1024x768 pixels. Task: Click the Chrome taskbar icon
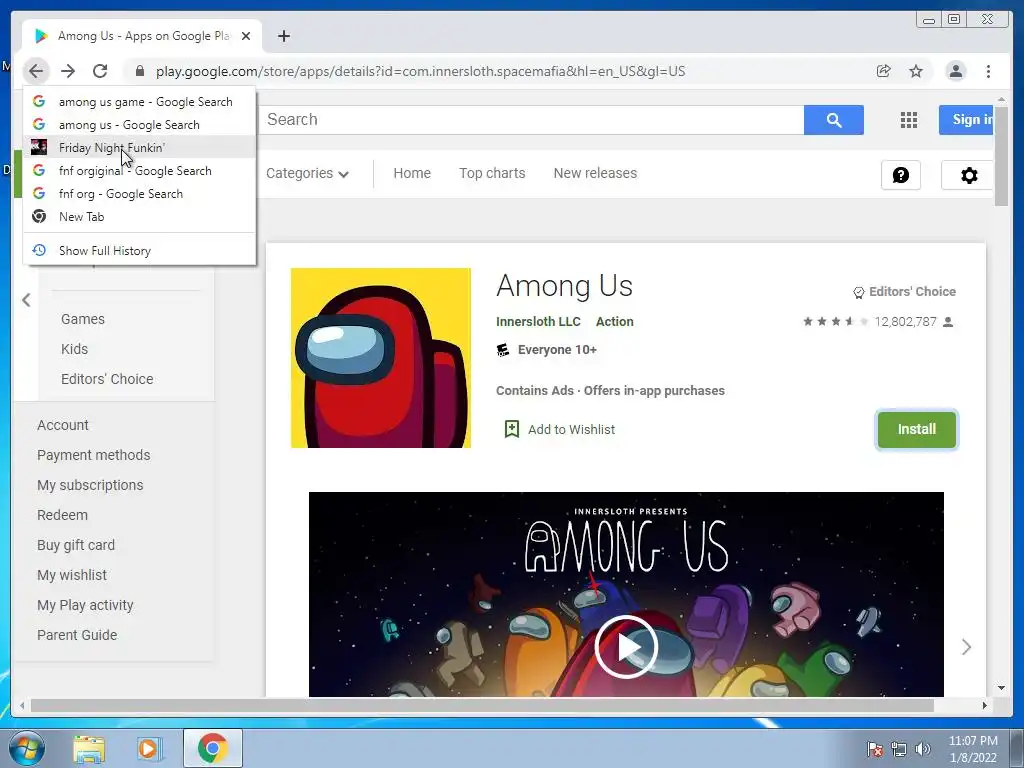click(x=212, y=748)
